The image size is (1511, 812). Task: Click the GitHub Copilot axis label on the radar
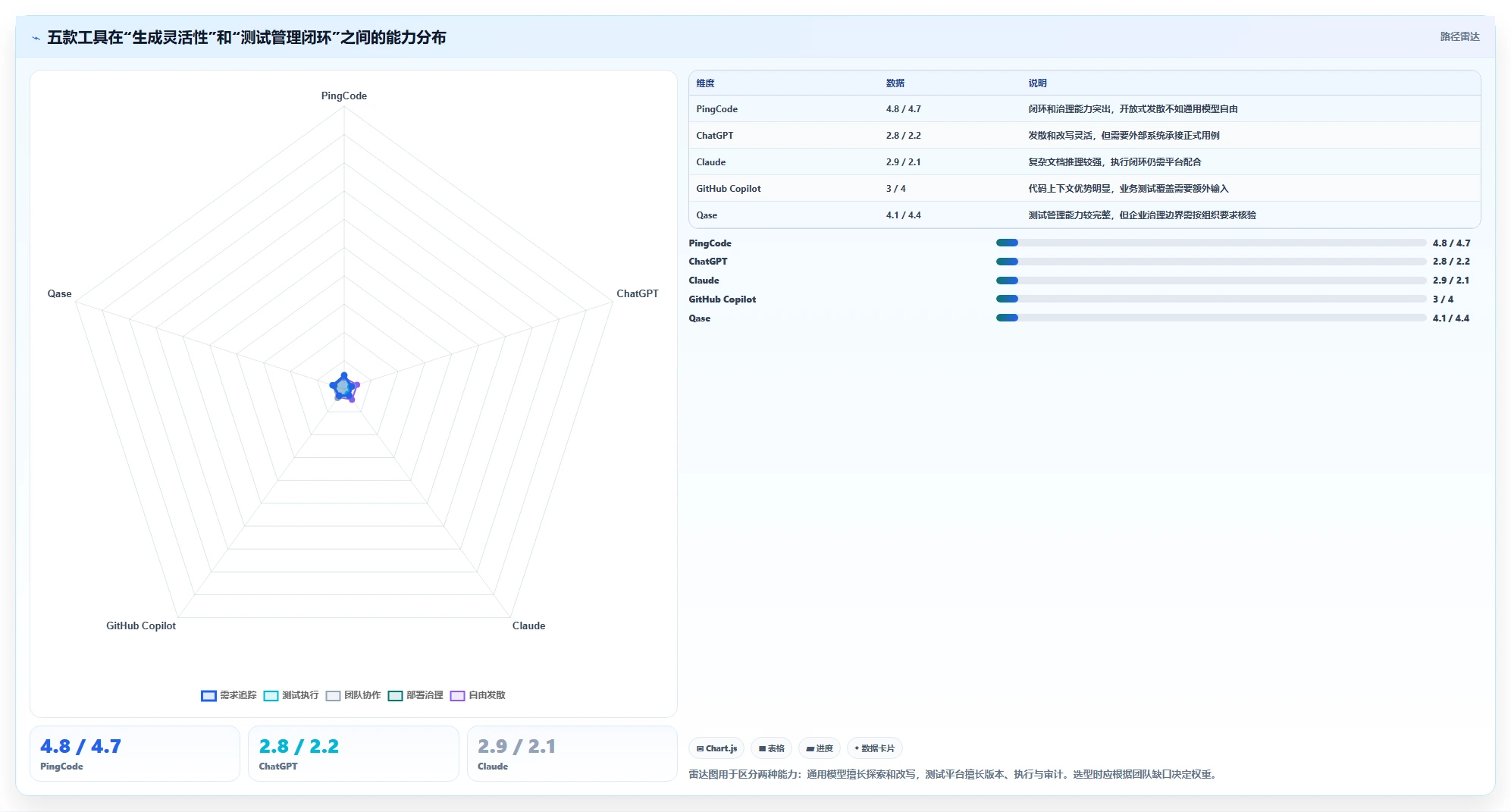[x=141, y=626]
